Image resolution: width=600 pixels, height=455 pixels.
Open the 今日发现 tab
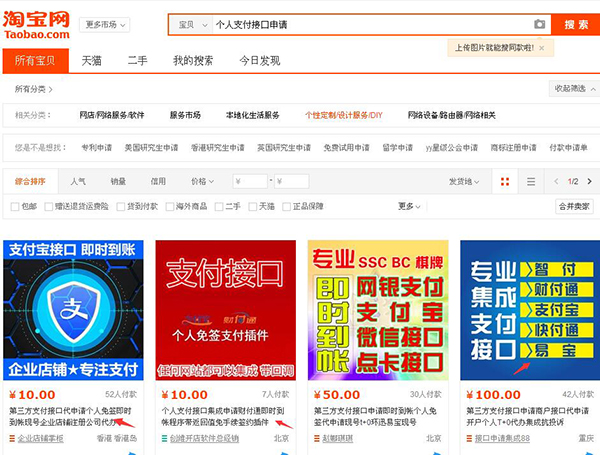[260, 60]
